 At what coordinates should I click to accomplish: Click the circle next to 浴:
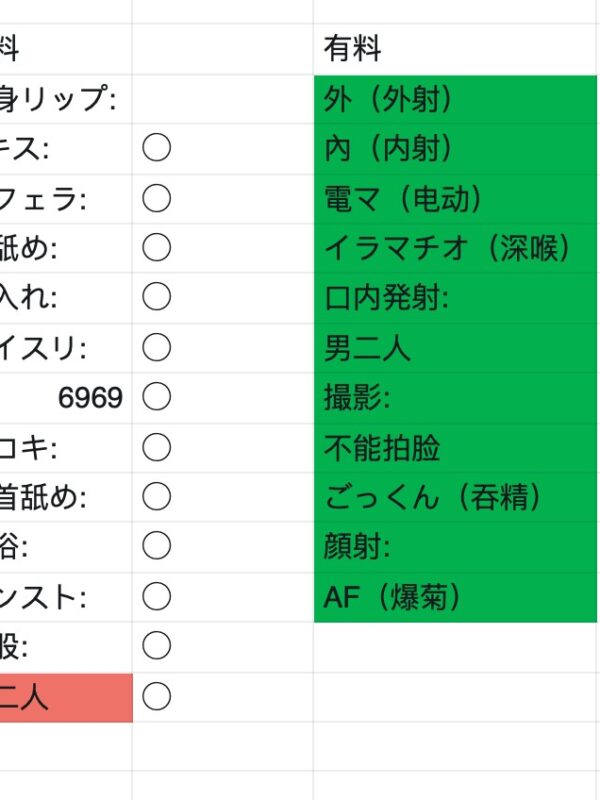(156, 547)
